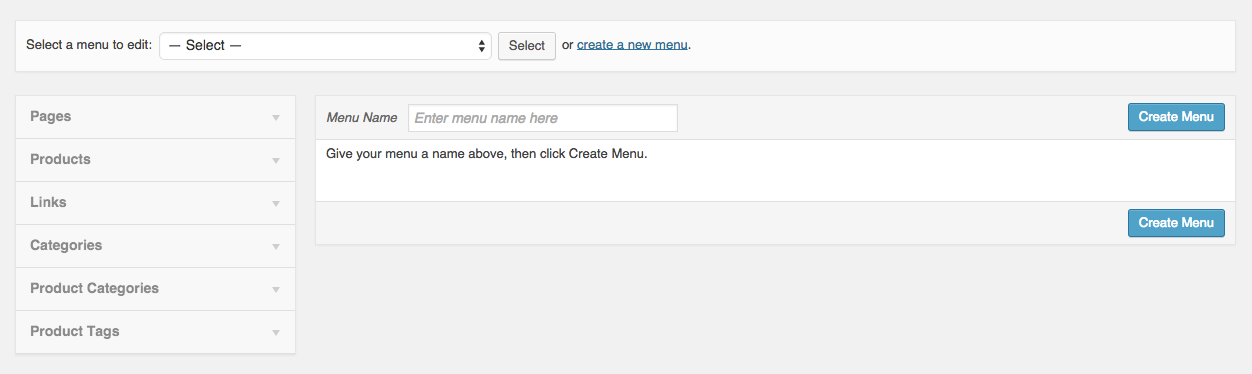Click the Pages section title

pos(51,117)
